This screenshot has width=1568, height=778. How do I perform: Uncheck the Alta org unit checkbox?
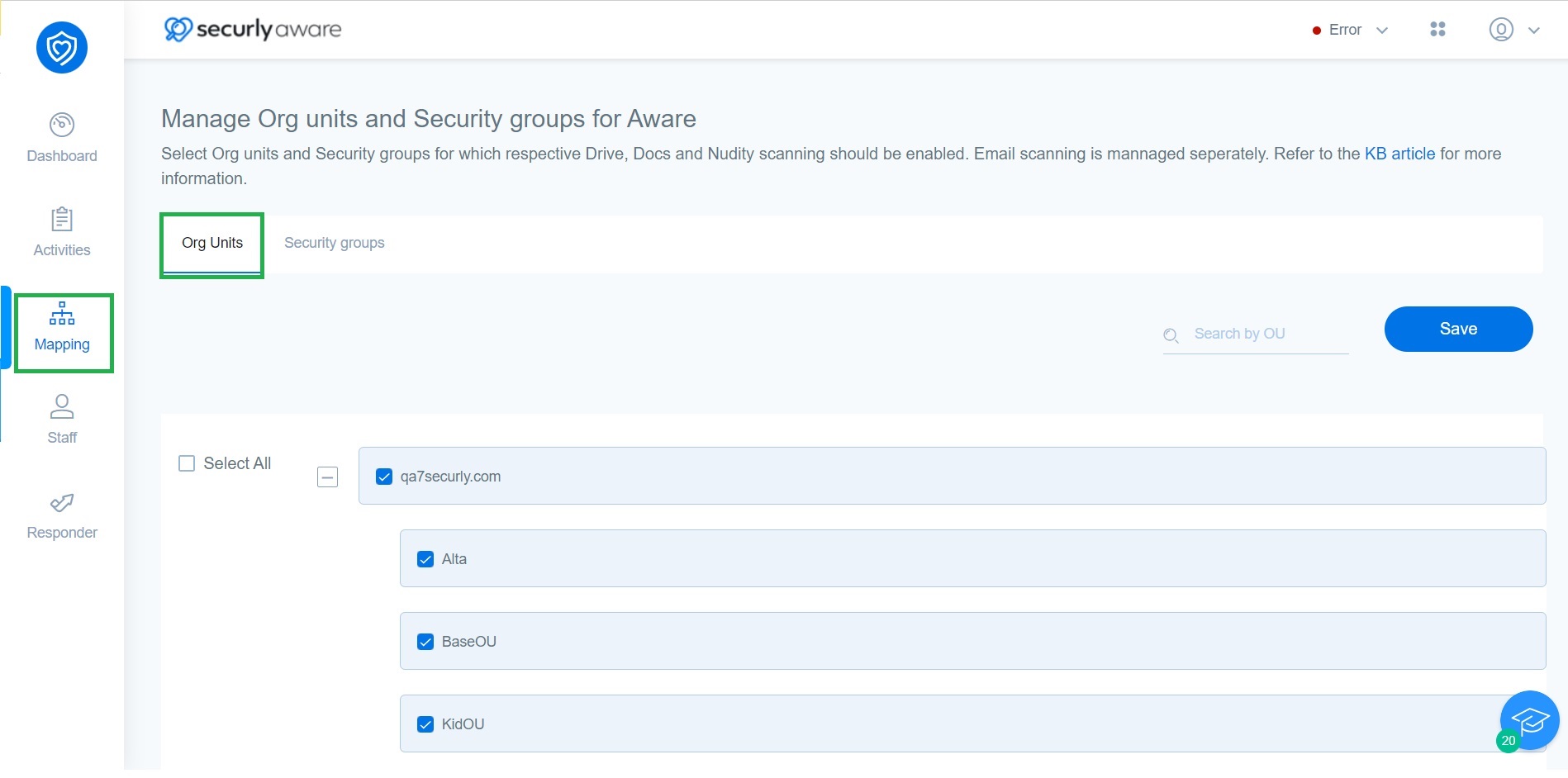425,559
